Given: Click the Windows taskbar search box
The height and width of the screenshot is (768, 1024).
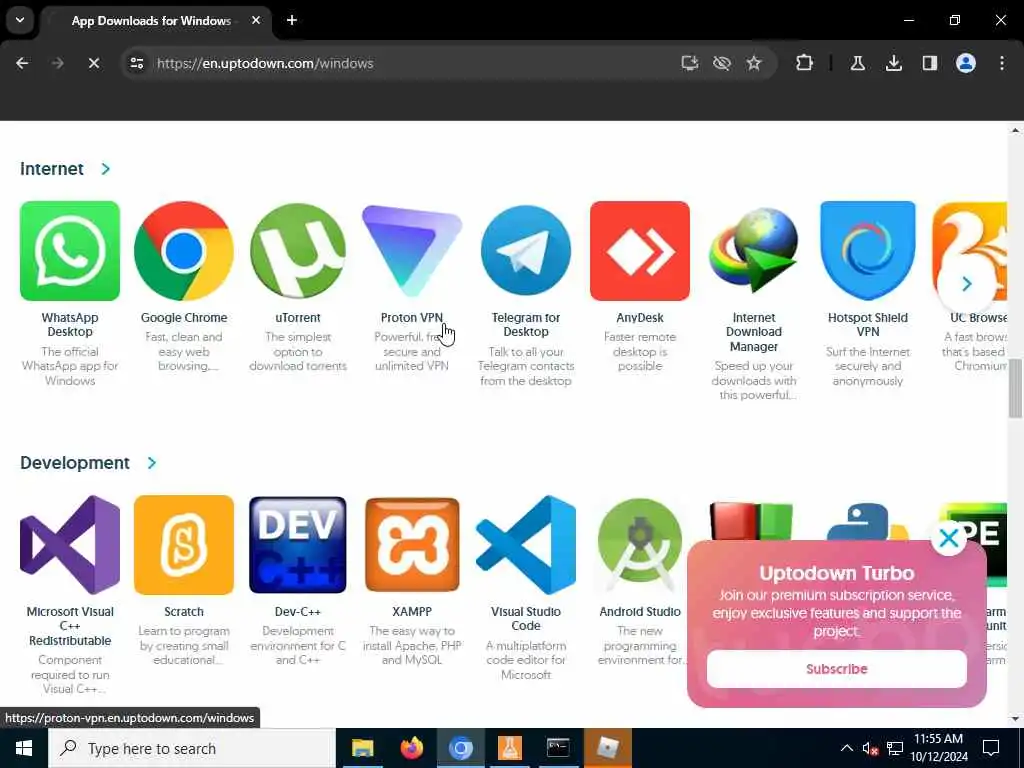Looking at the screenshot, I should coord(191,748).
